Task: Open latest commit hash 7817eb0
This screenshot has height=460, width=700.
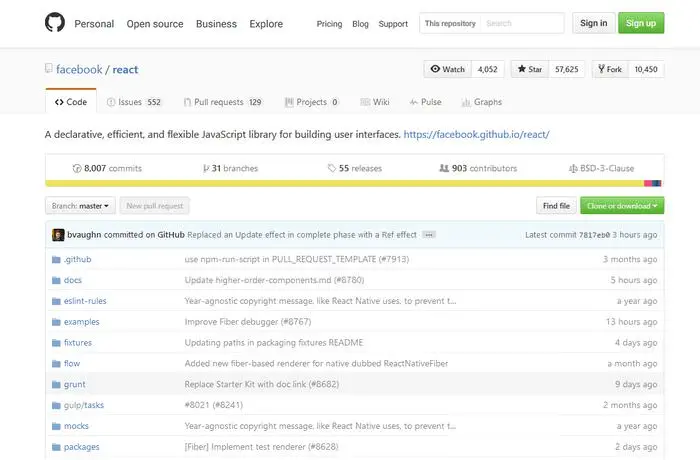Action: pos(594,235)
